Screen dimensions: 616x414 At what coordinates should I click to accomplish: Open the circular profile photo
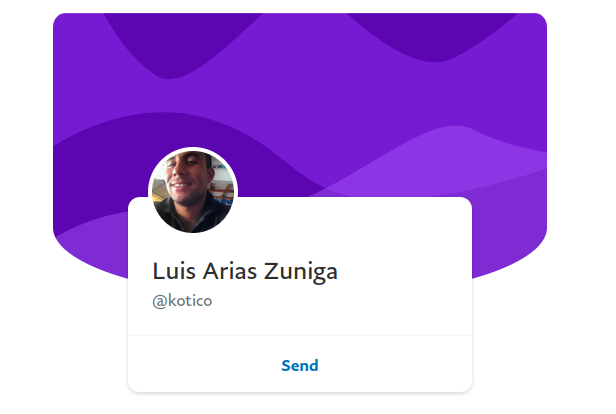coord(193,192)
